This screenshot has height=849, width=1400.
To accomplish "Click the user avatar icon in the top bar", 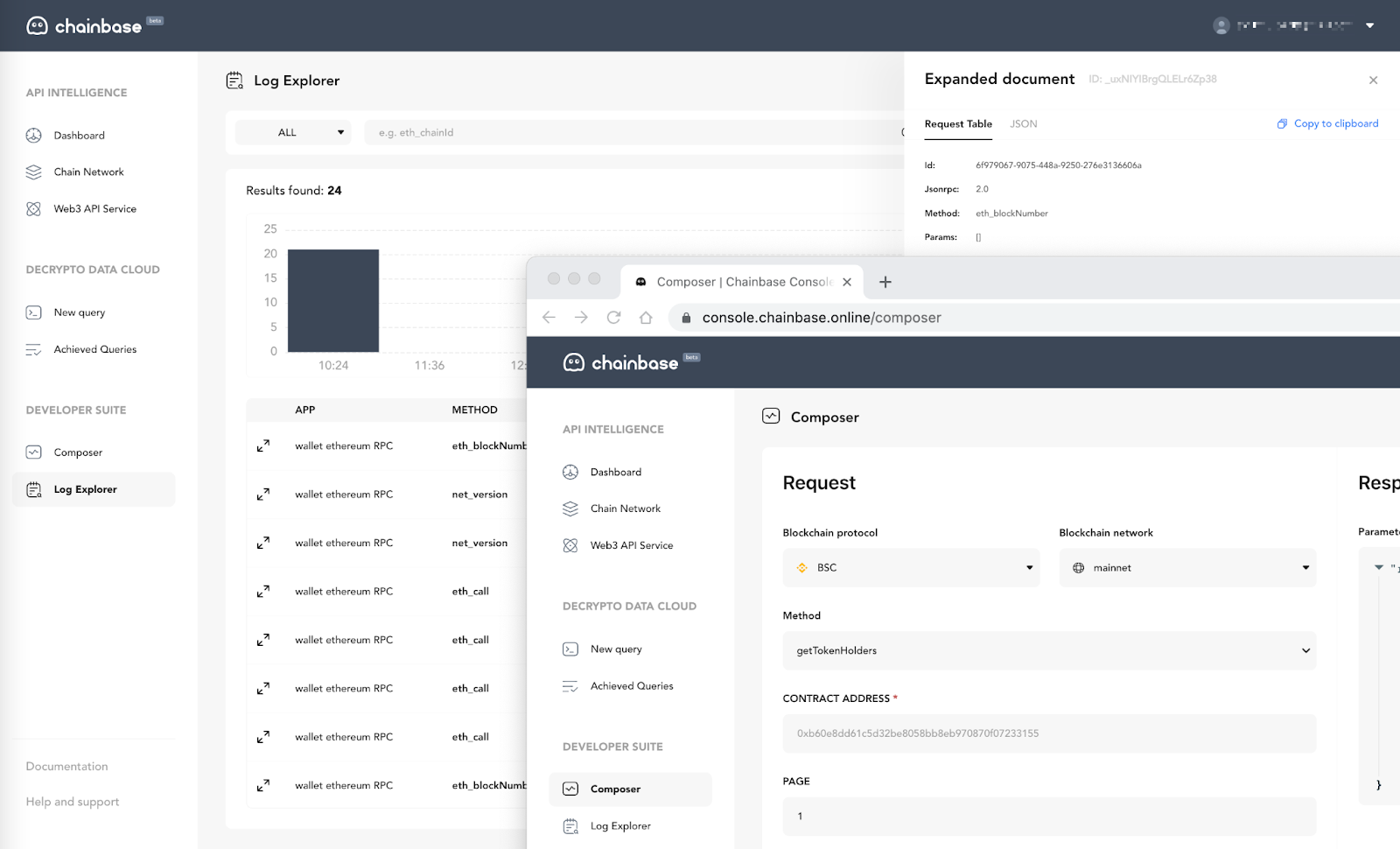I will click(x=1221, y=25).
